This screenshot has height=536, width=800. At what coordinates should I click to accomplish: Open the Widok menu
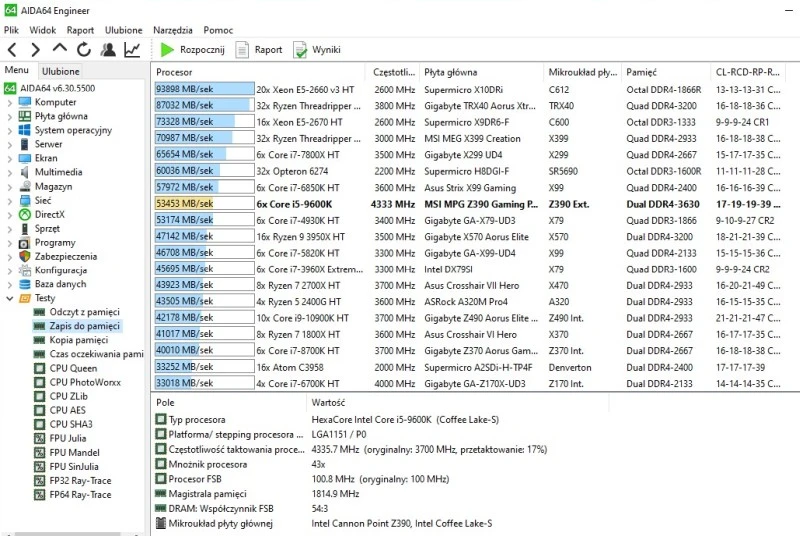42,30
